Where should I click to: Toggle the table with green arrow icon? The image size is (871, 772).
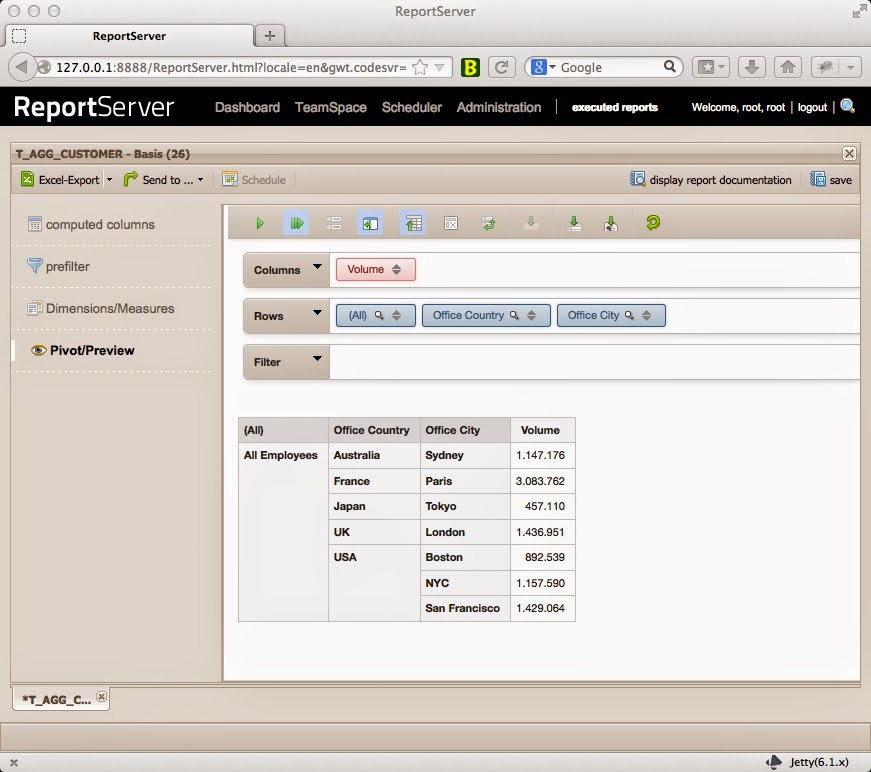point(413,223)
